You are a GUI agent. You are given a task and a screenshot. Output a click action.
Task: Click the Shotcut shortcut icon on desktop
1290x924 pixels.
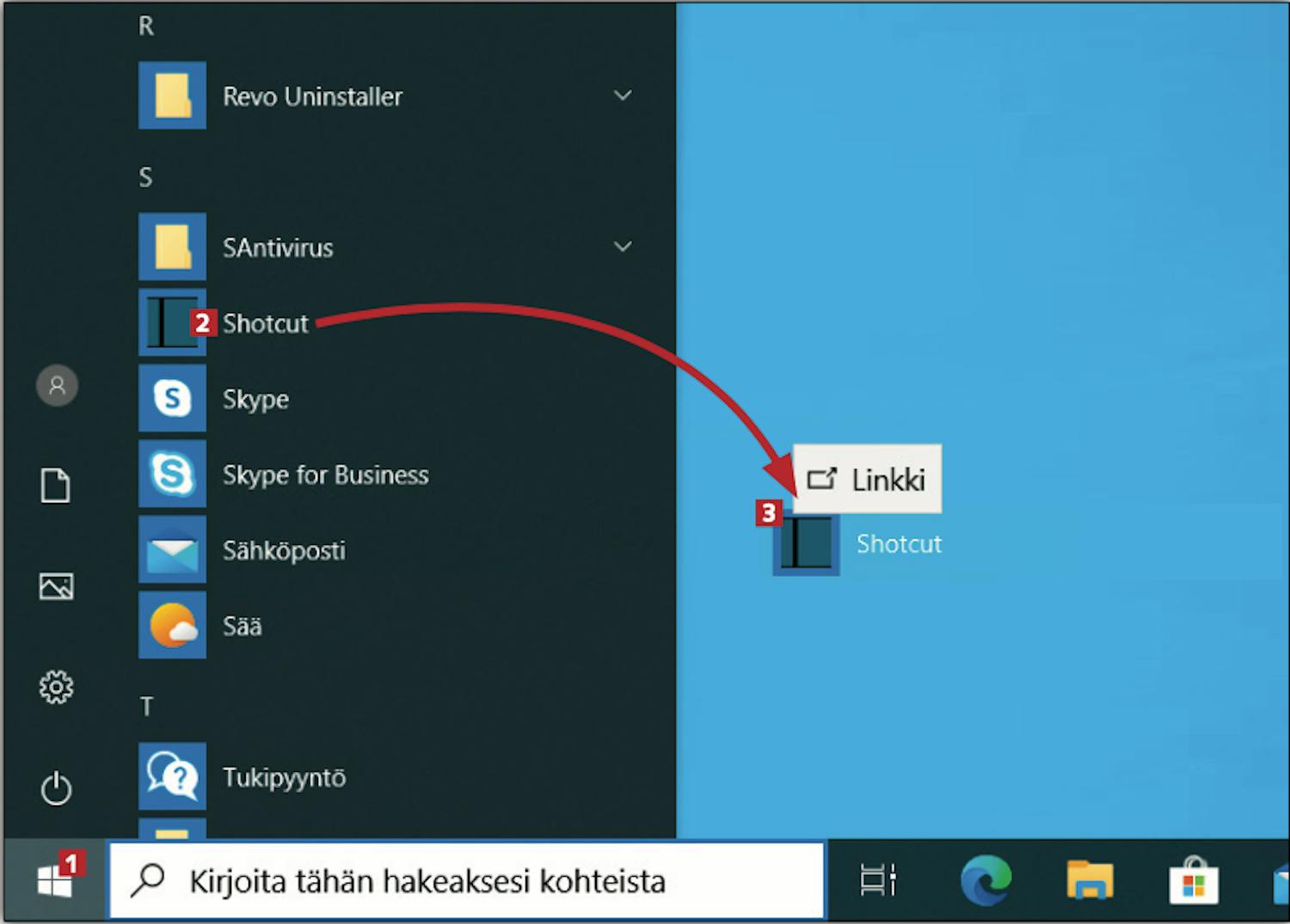tap(807, 542)
